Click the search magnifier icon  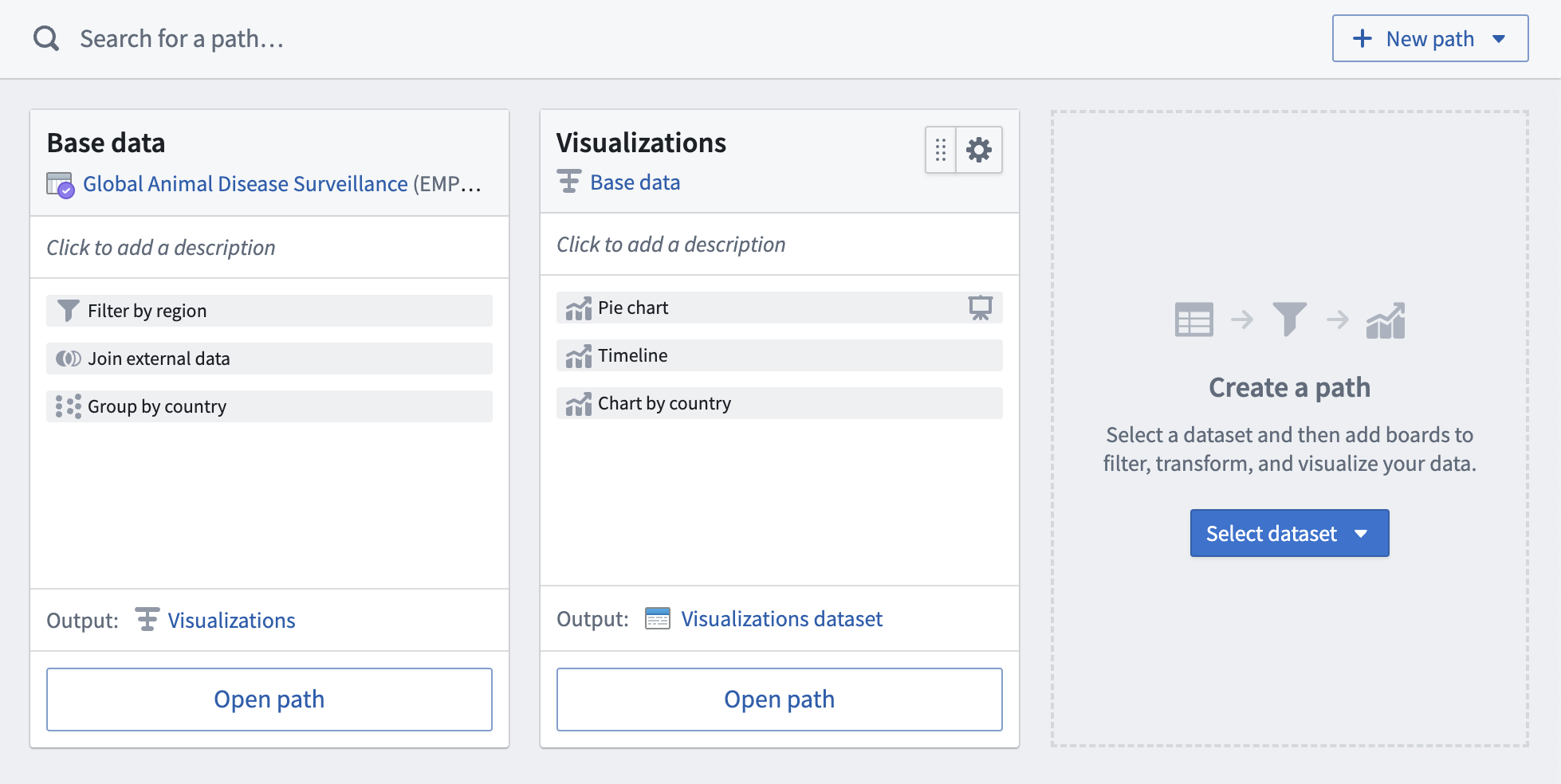[x=46, y=38]
